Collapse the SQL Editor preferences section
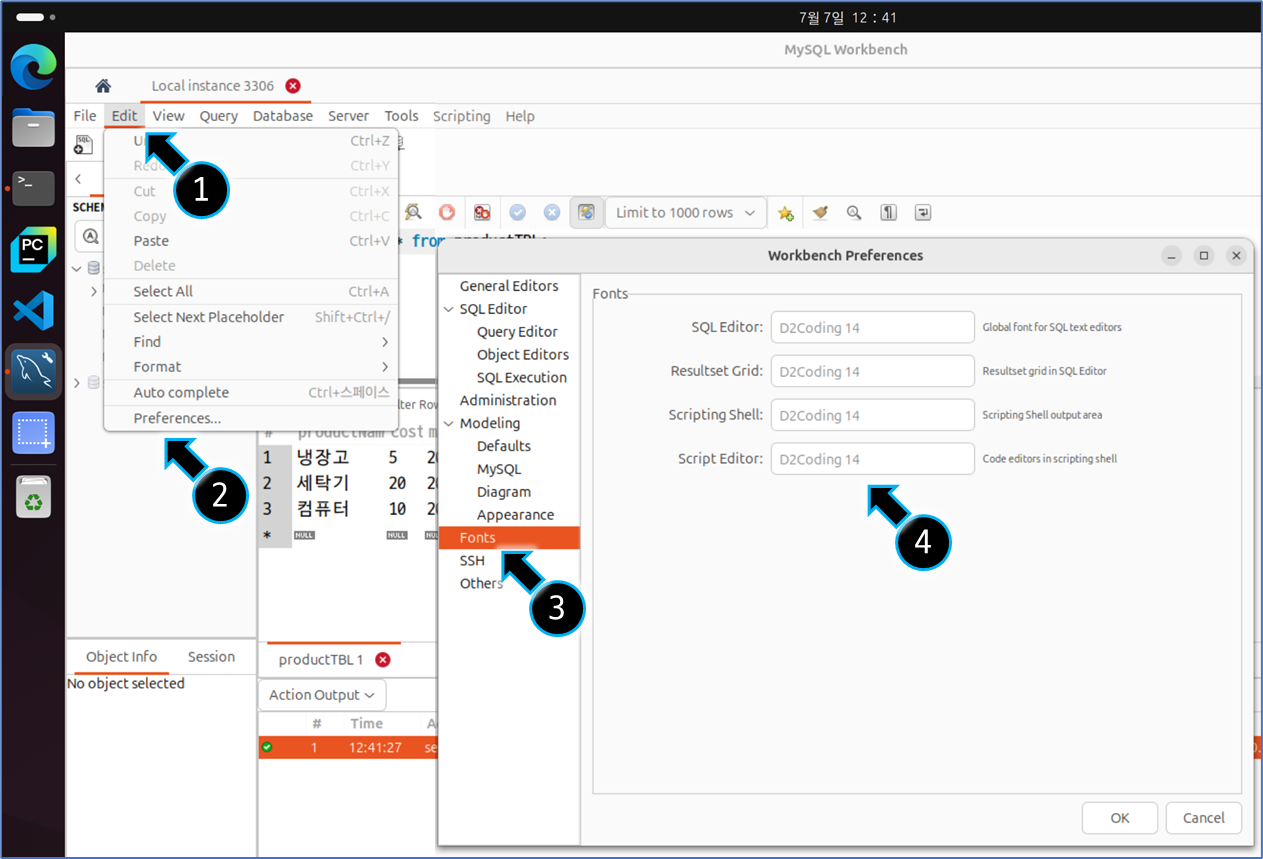 (x=448, y=309)
